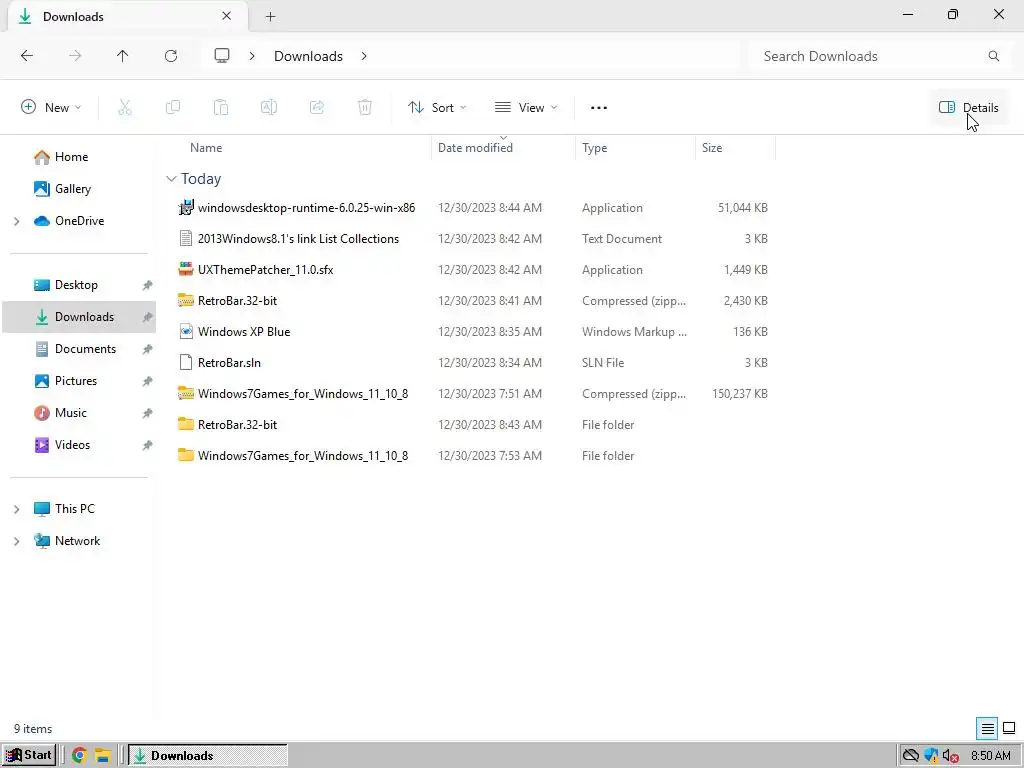Unpin Music via its pin icon
This screenshot has height=768, width=1024.
coord(148,413)
